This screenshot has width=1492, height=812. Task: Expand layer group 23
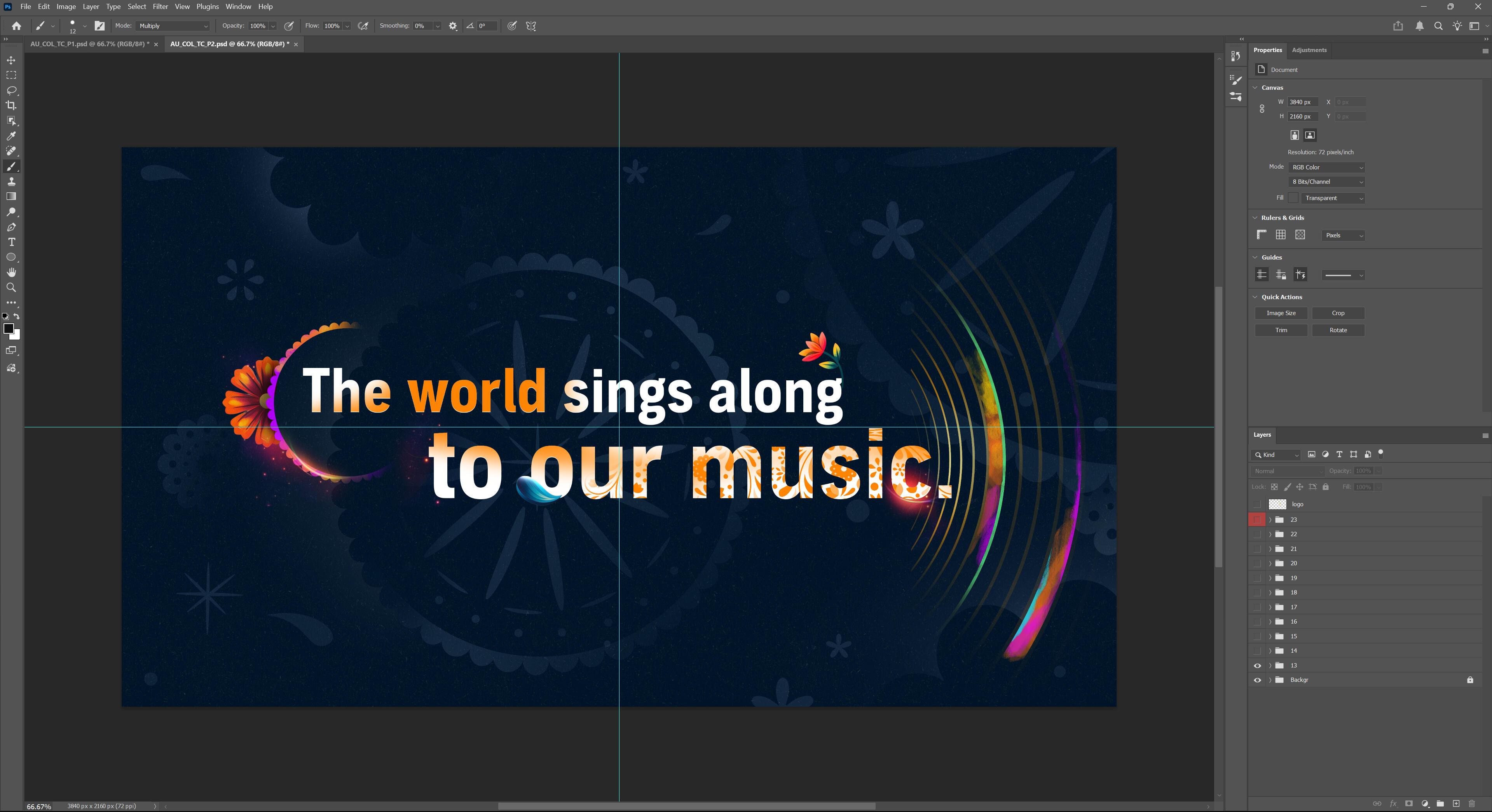[1270, 519]
